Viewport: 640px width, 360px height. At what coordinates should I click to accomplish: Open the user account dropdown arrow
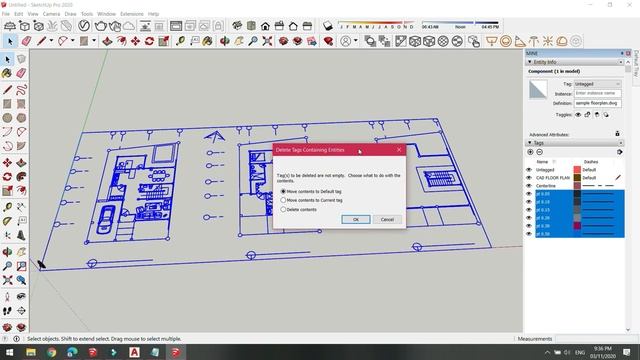(x=356, y=41)
